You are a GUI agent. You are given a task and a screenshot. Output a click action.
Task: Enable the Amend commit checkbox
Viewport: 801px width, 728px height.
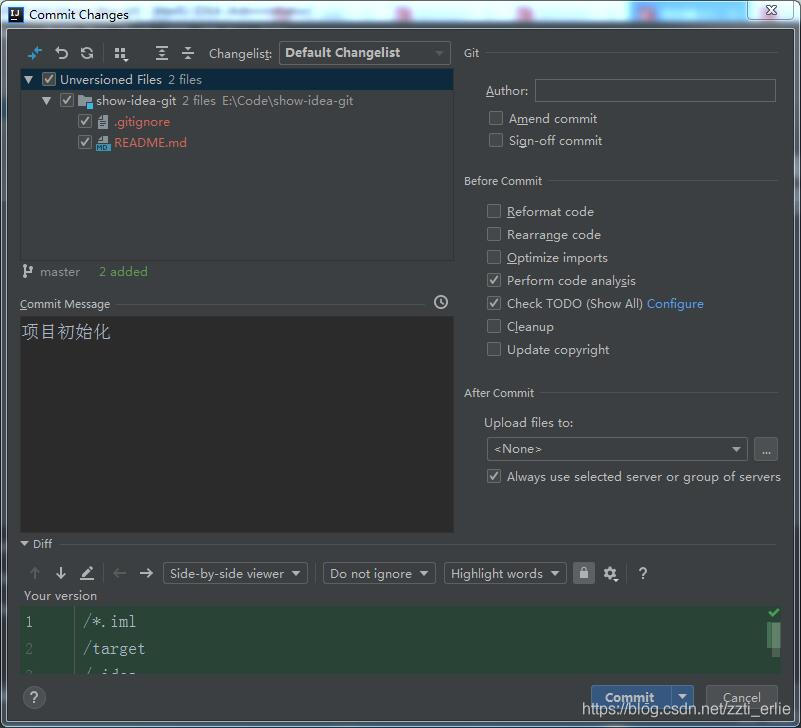(x=495, y=118)
